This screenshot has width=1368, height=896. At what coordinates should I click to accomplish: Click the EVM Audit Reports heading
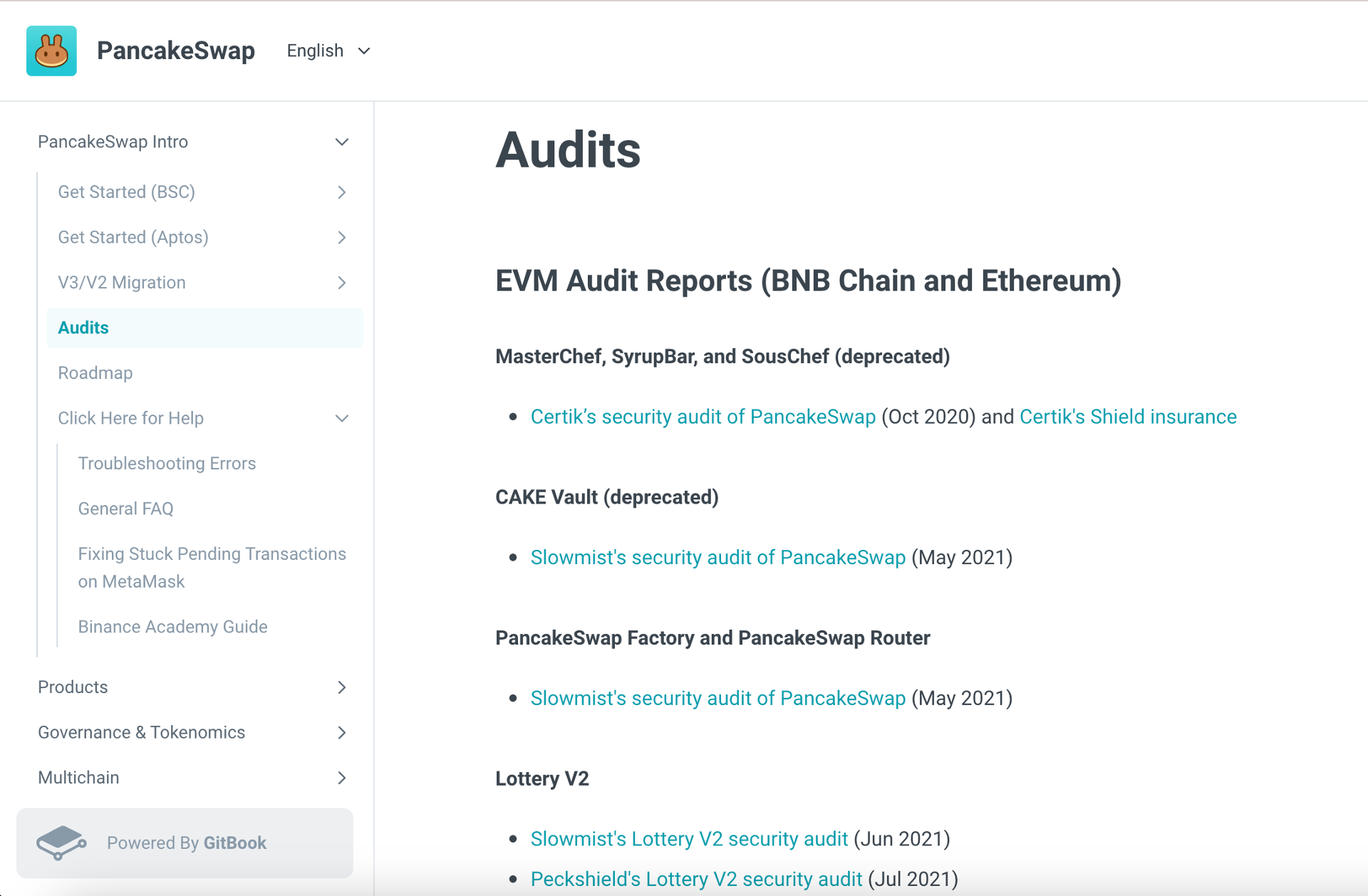[809, 281]
